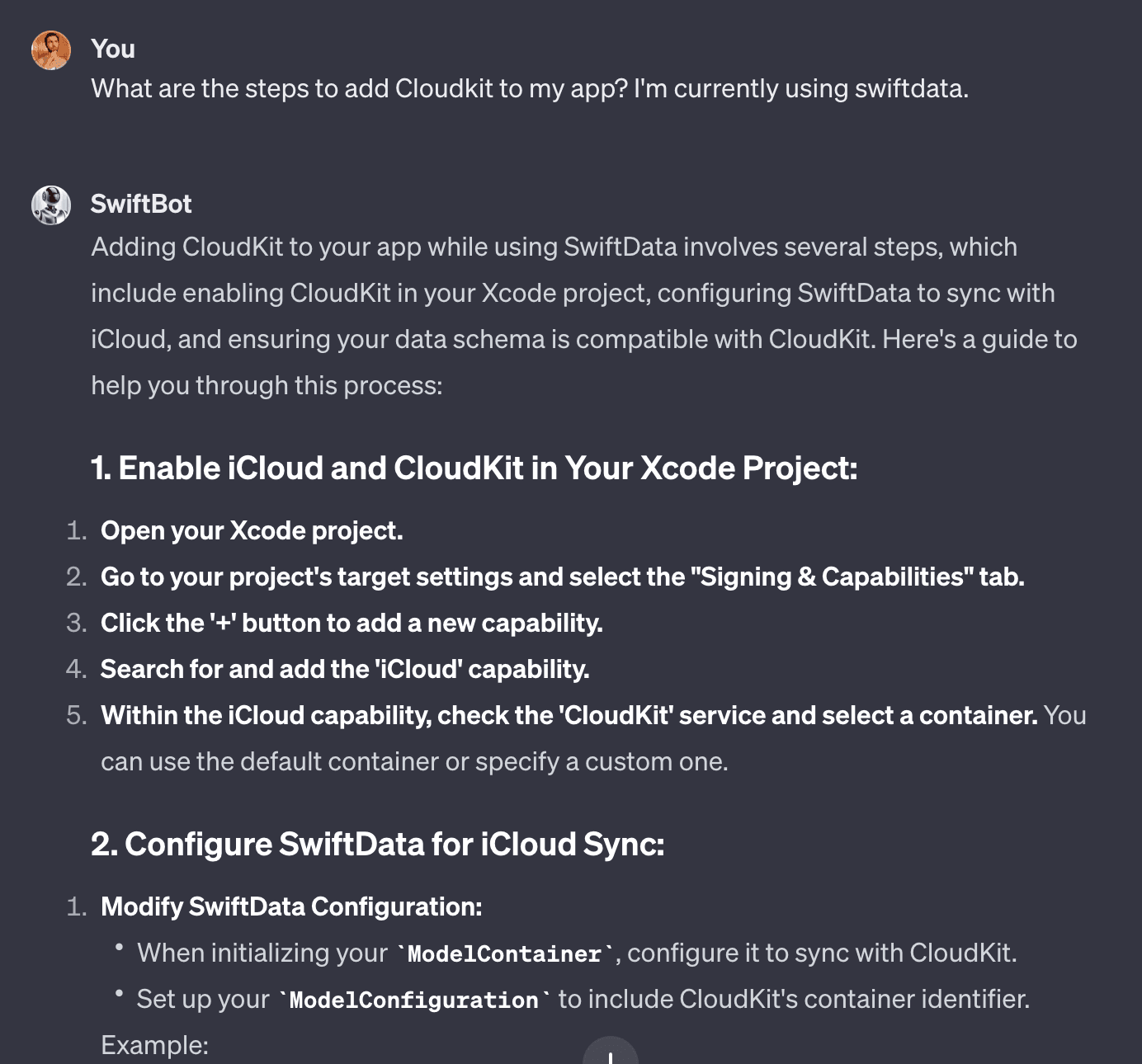Click the "check the 'CloudKit' service" step
This screenshot has width=1142, height=1064.
(x=569, y=715)
